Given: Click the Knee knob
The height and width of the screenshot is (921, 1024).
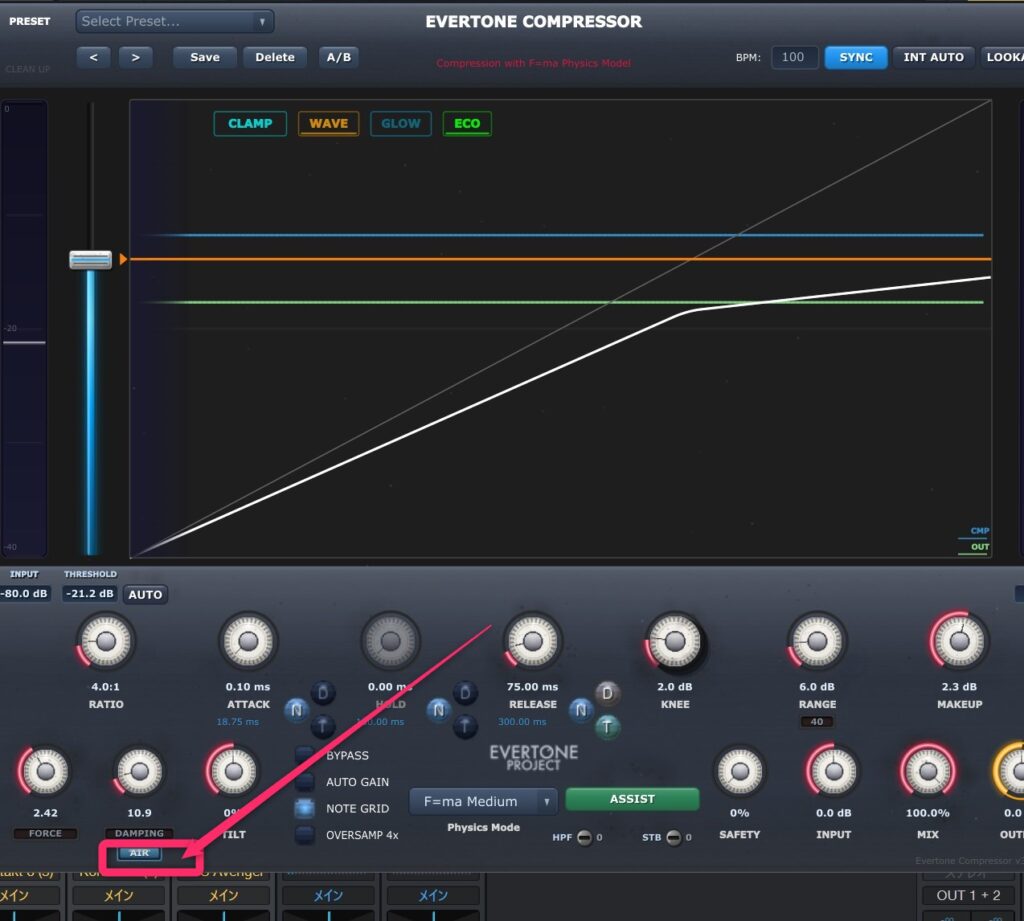Looking at the screenshot, I should tap(675, 641).
